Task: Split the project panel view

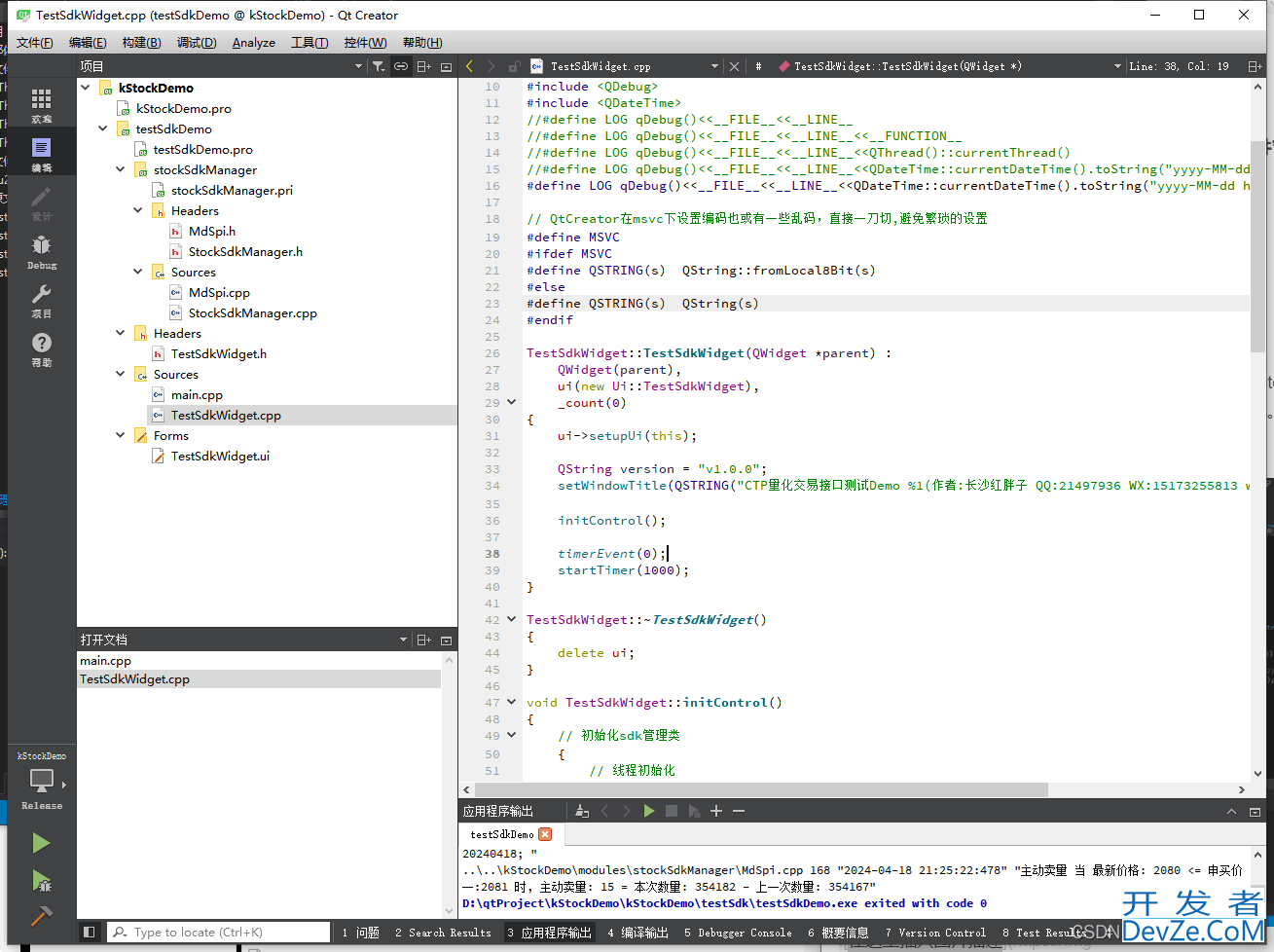Action: point(424,66)
